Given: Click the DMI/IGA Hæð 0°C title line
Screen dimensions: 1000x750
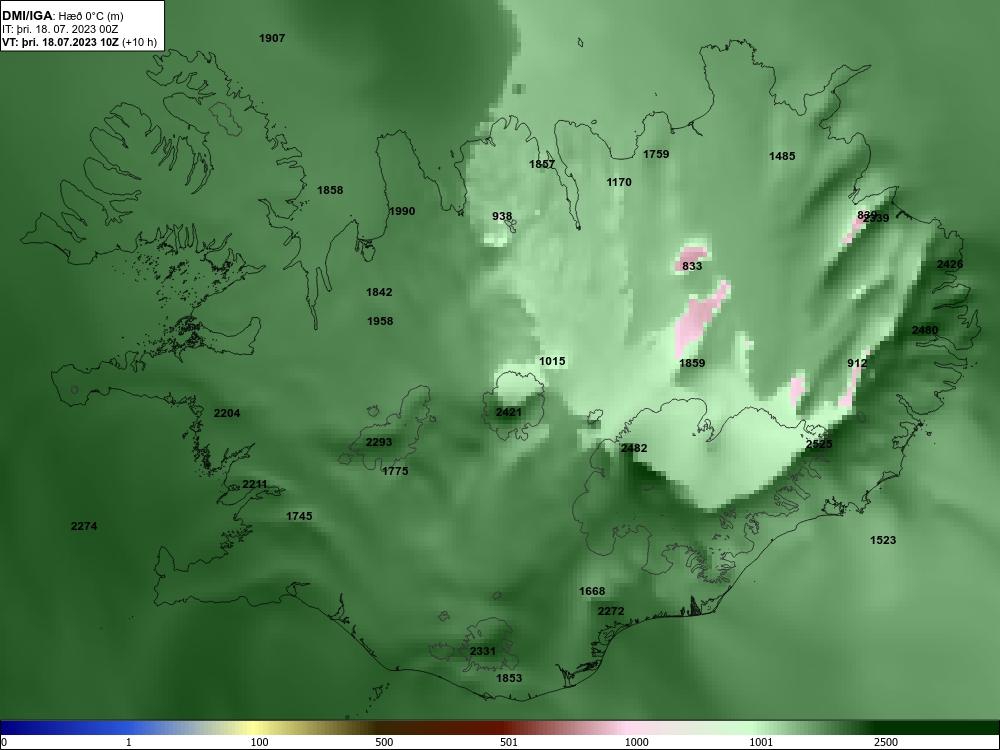Looking at the screenshot, I should click(x=62, y=16).
